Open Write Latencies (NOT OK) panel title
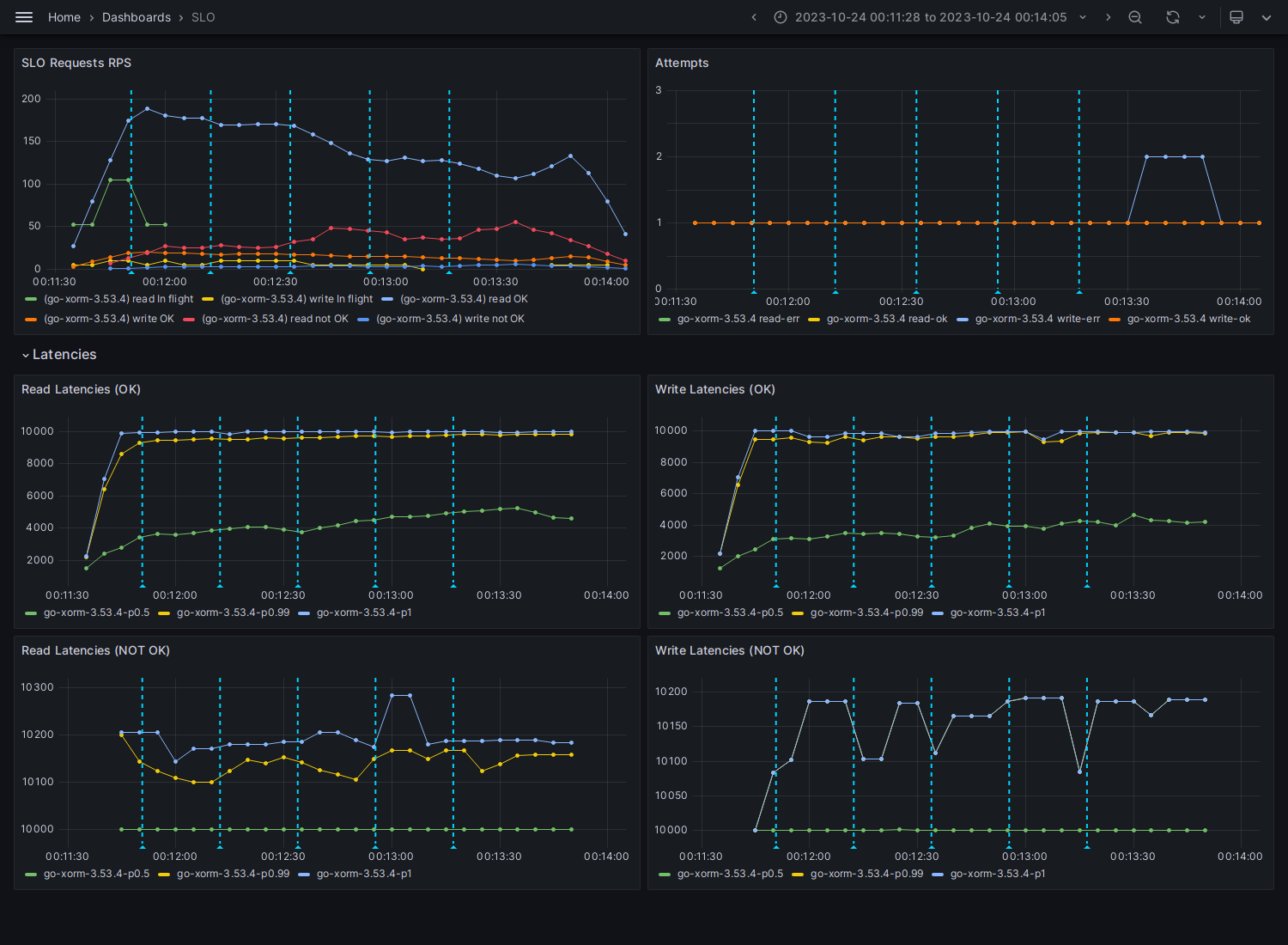The height and width of the screenshot is (945, 1288). coord(730,650)
